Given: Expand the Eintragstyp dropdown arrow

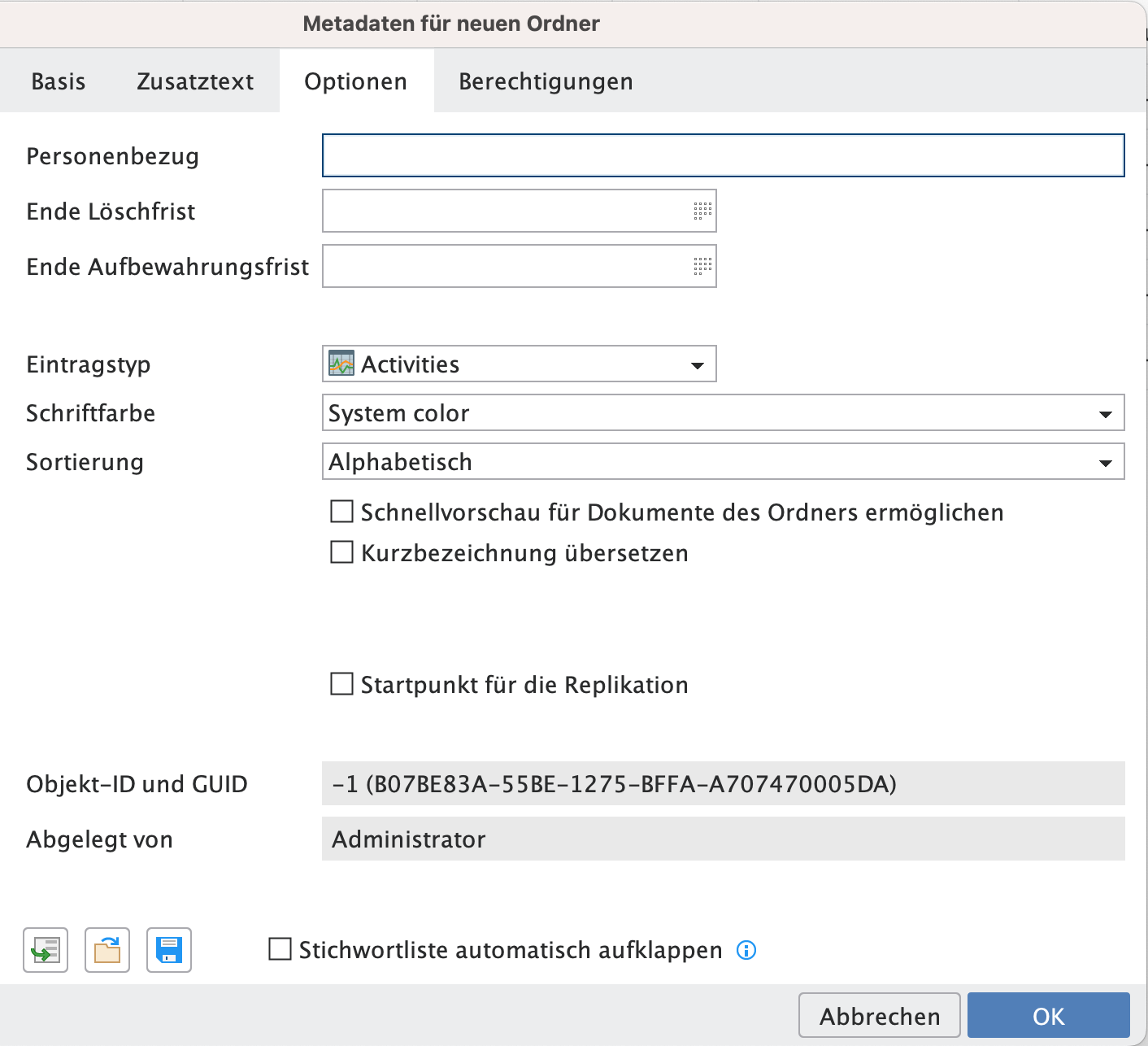Looking at the screenshot, I should (697, 365).
